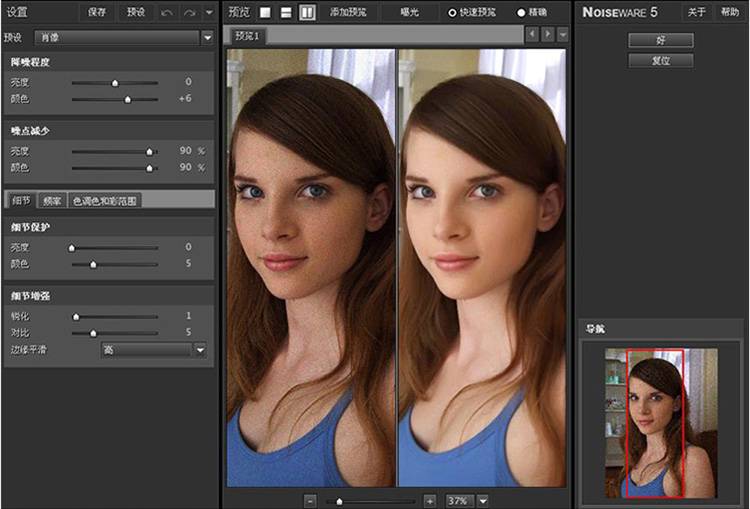Open the 肖像 preset dropdown
This screenshot has height=509, width=750.
click(117, 37)
